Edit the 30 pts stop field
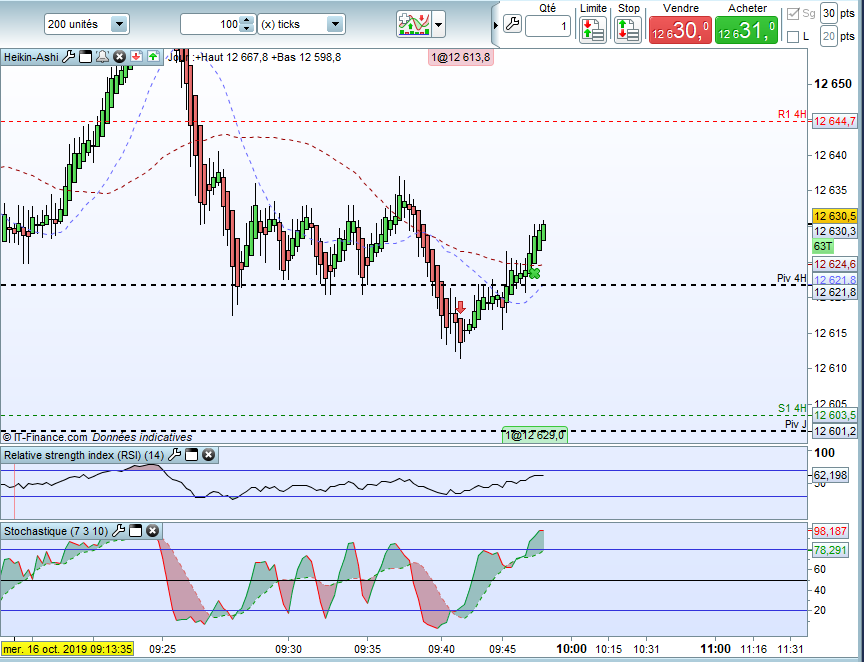This screenshot has height=662, width=864. [x=829, y=13]
